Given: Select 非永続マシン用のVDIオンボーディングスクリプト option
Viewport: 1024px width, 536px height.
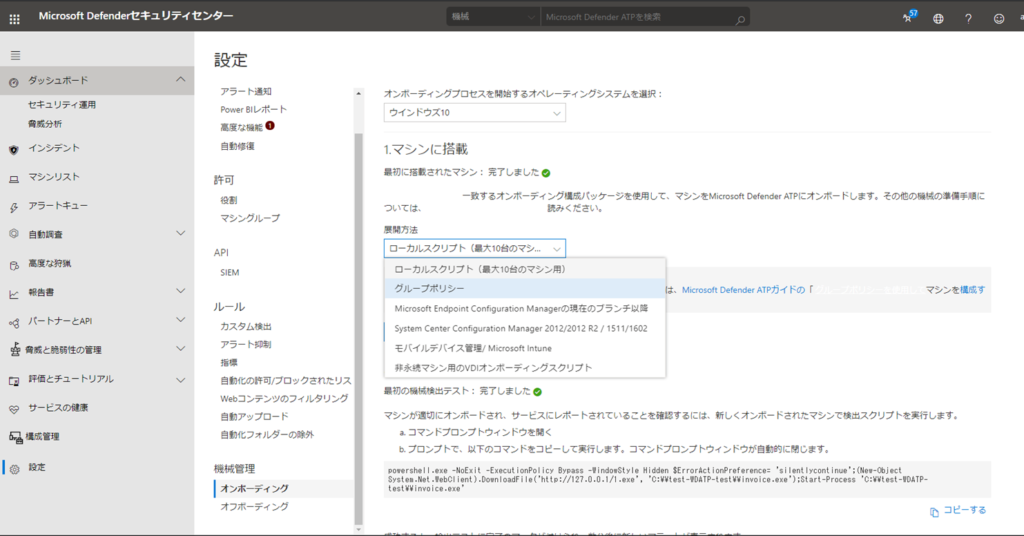Looking at the screenshot, I should click(x=525, y=368).
